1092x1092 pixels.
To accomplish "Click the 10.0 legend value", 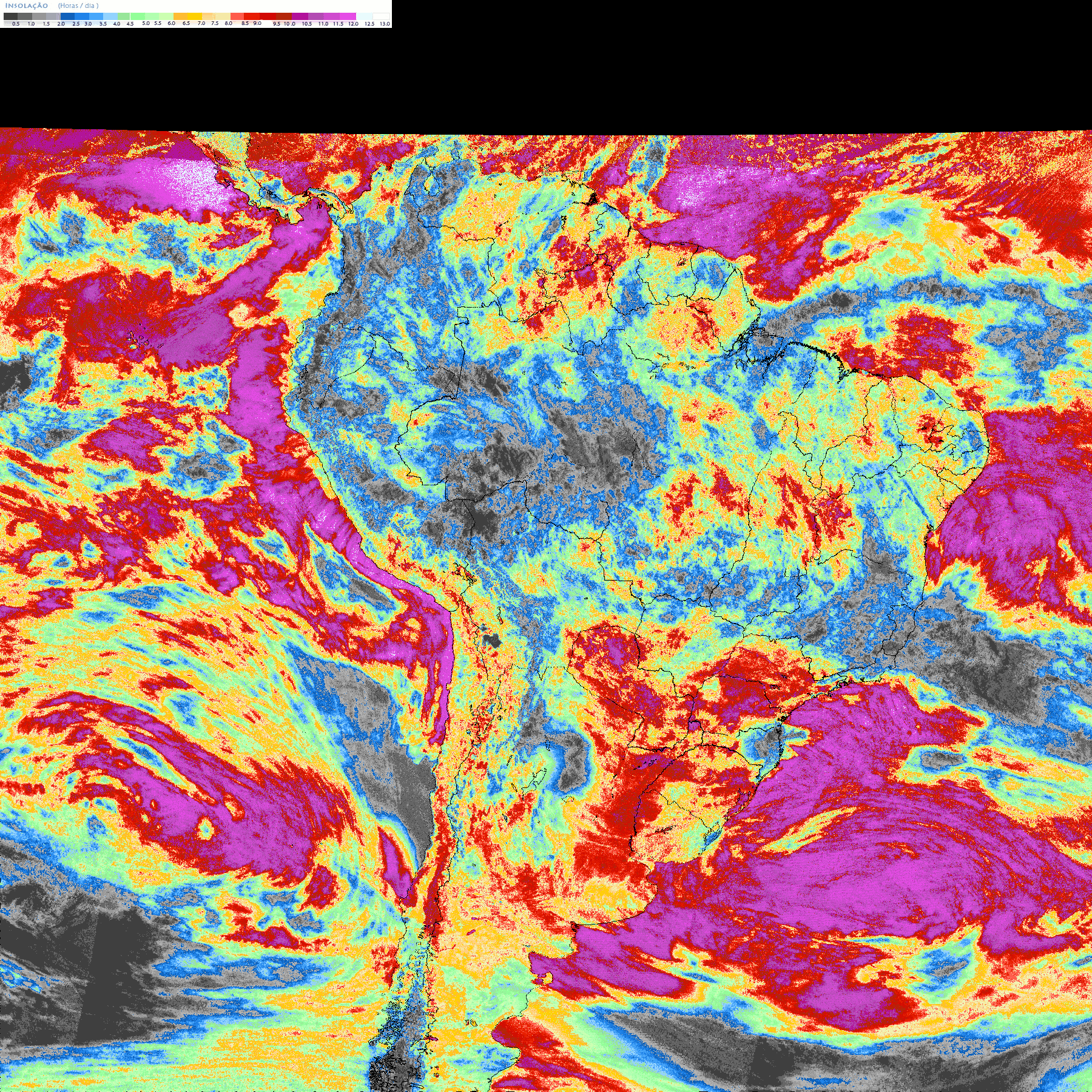I will click(289, 24).
